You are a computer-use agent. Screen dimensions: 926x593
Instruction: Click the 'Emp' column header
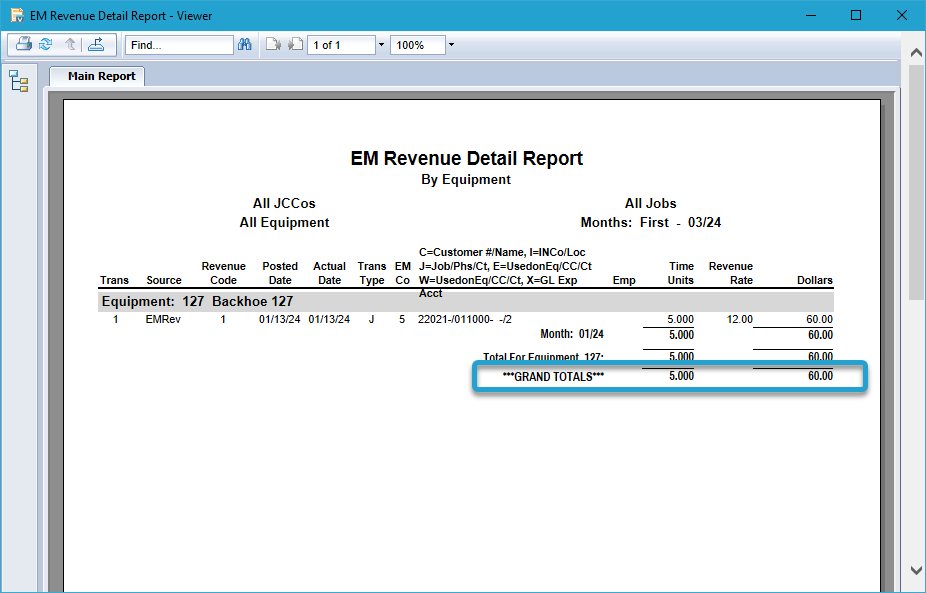tap(624, 281)
